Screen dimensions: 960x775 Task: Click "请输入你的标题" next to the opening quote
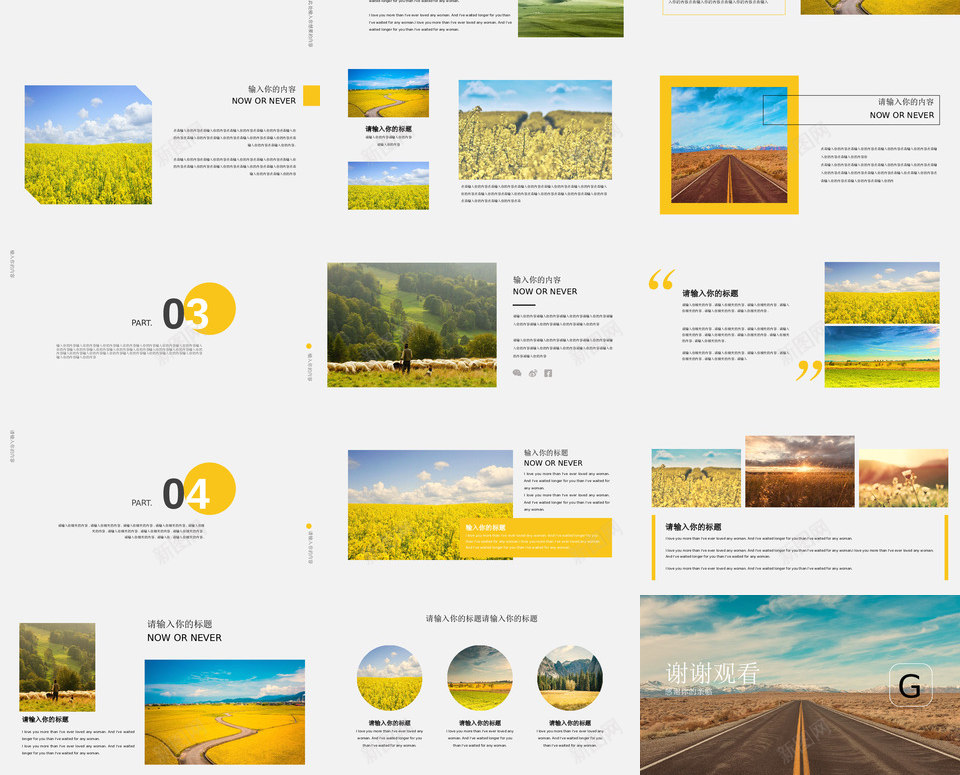coord(710,293)
